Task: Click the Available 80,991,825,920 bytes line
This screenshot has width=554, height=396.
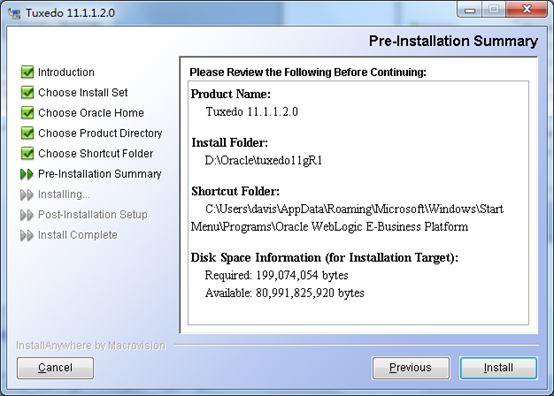Action: click(x=284, y=293)
